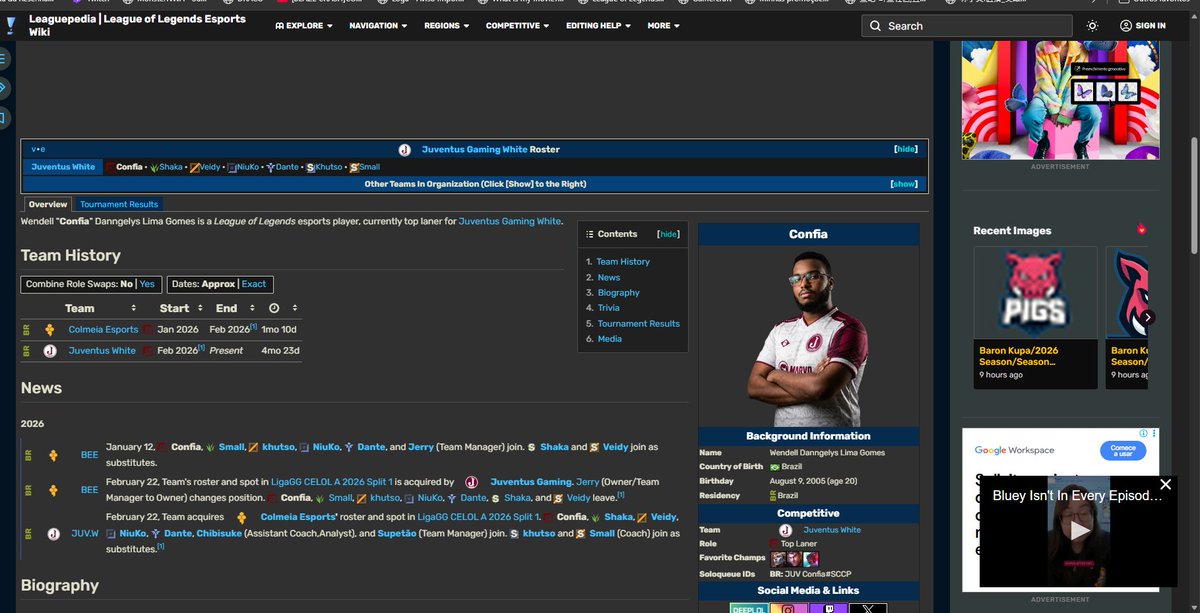1200x613 pixels.
Task: Click the Juventus White logo in Team History
Action: click(x=49, y=350)
